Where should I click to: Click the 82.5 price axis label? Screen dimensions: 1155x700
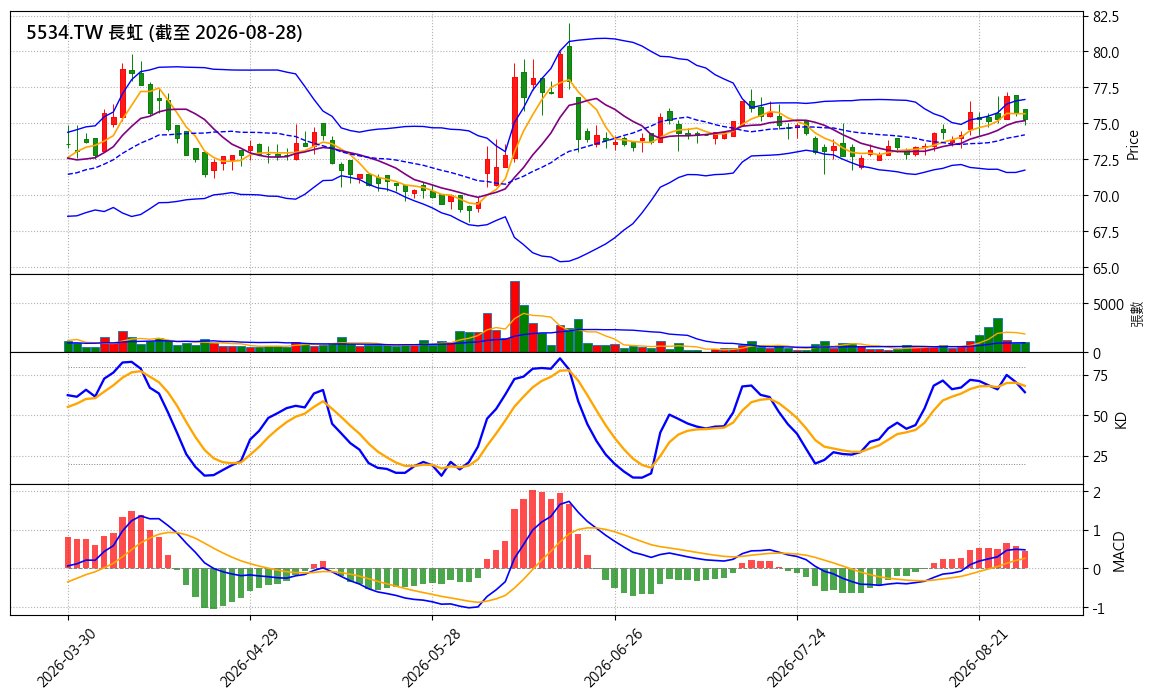point(1106,17)
